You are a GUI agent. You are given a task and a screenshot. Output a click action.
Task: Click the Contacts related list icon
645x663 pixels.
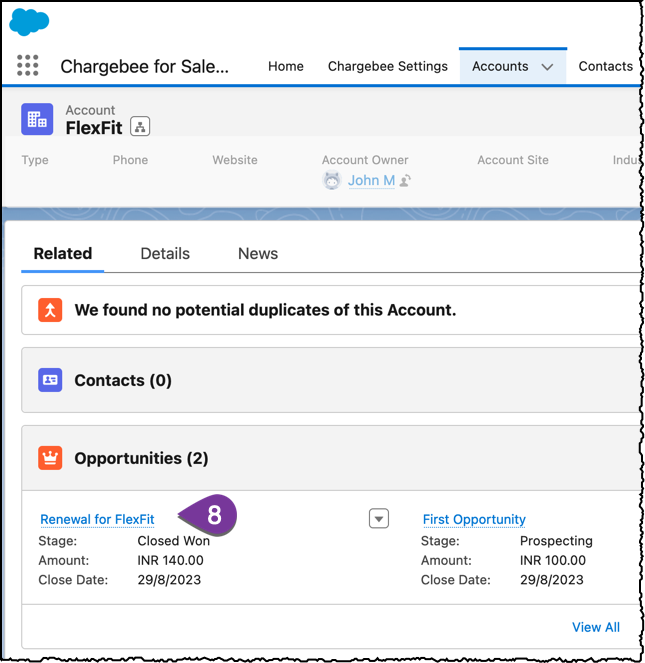tap(50, 380)
